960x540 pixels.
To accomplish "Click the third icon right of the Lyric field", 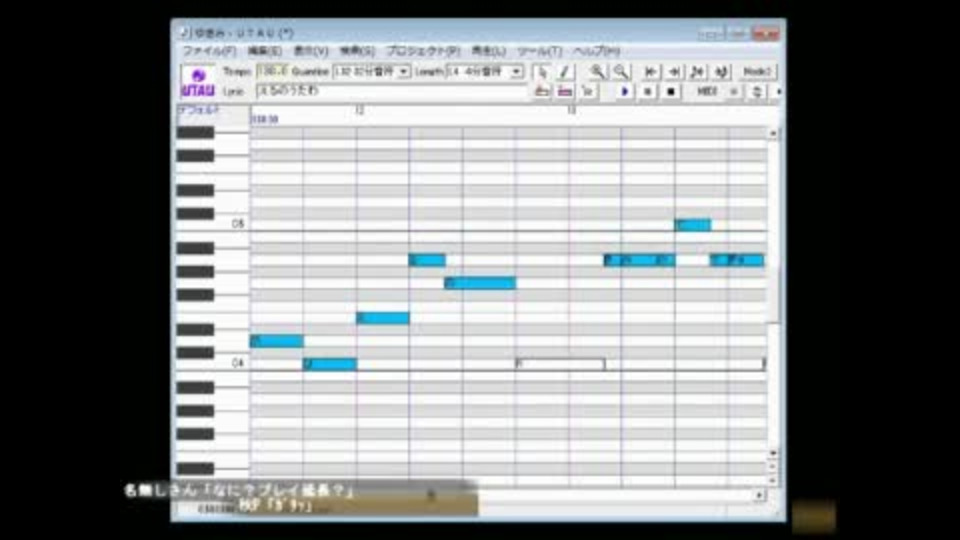I will point(588,91).
